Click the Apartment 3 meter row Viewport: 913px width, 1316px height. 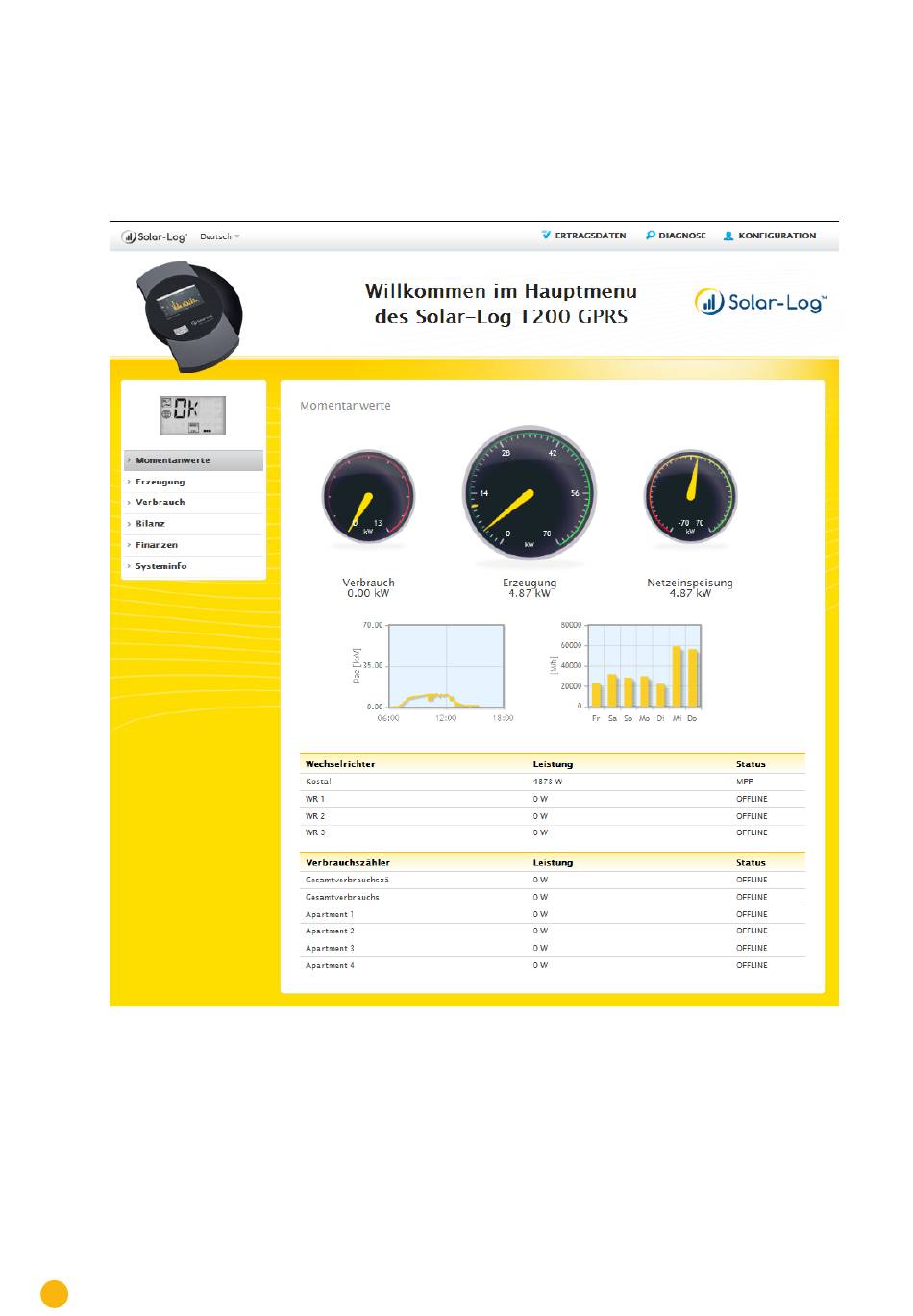(x=553, y=949)
